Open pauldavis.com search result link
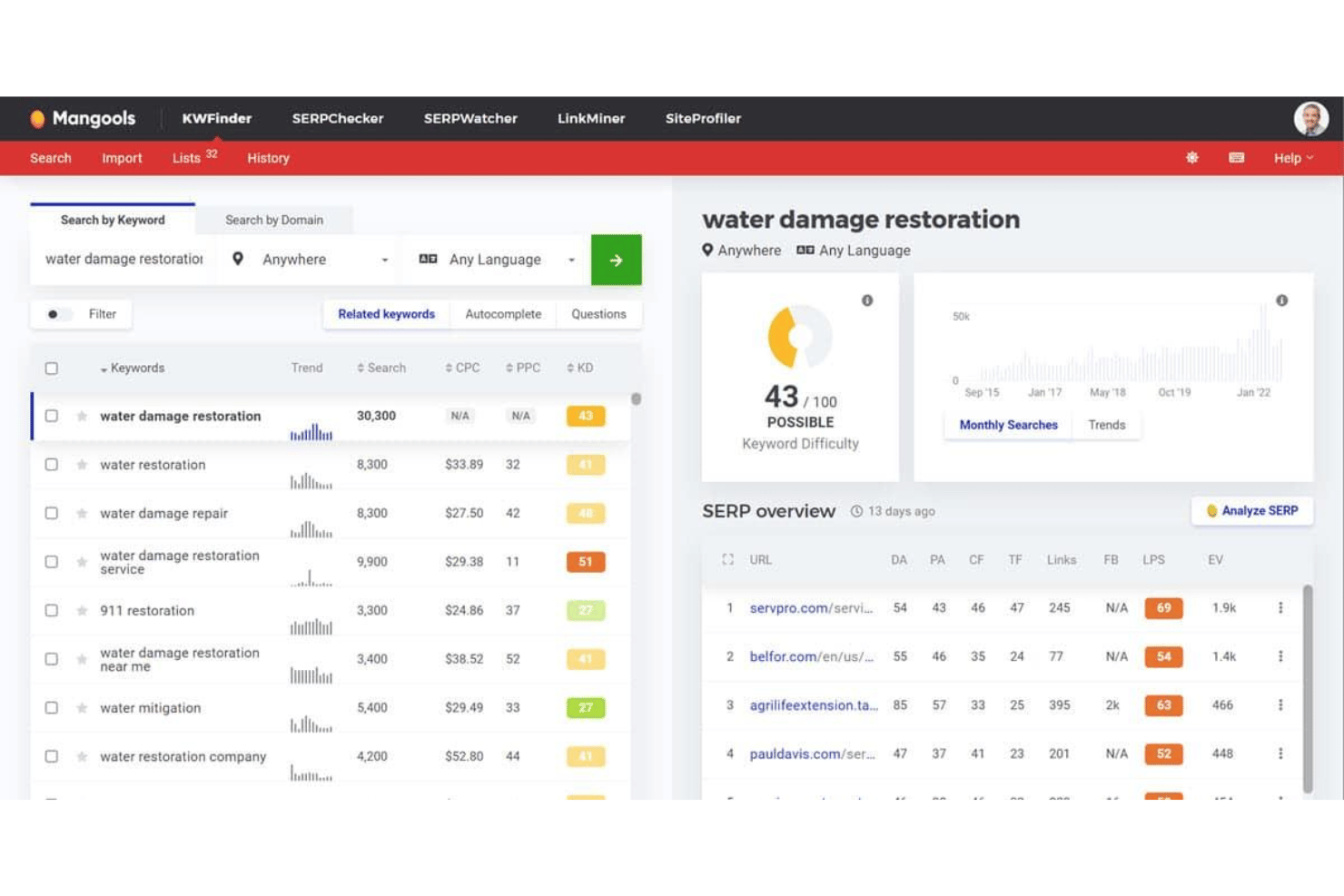Viewport: 1344px width, 896px height. coord(812,753)
